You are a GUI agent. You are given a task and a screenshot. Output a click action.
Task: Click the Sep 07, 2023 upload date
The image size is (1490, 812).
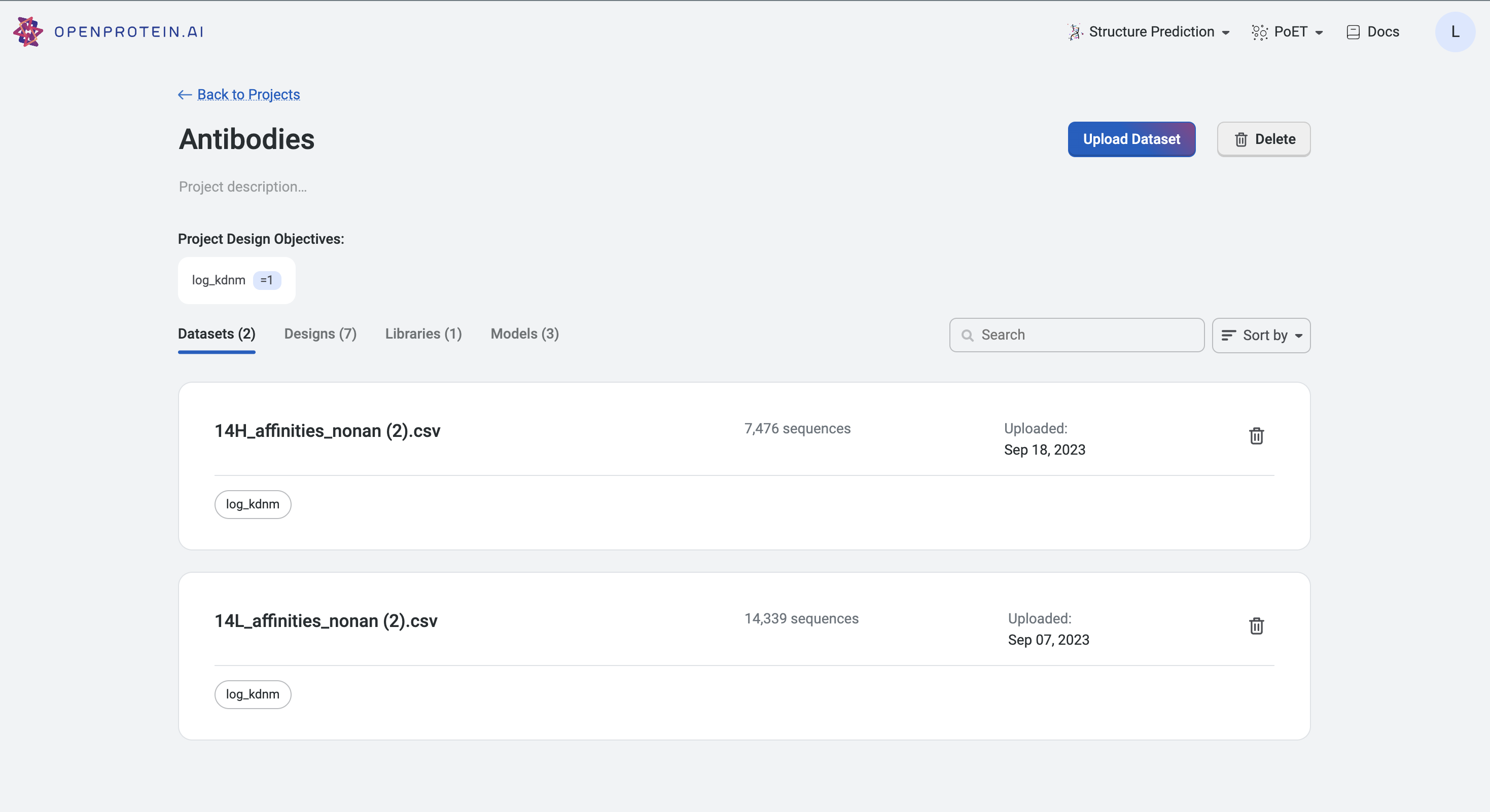click(x=1049, y=640)
